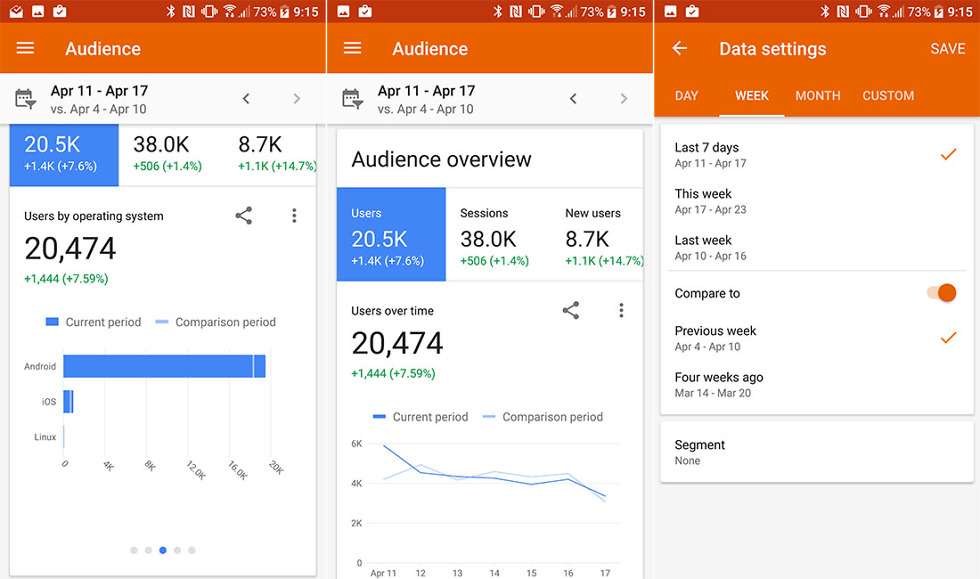Switch to the CUSTOM tab
The width and height of the screenshot is (980, 579).
pos(888,96)
